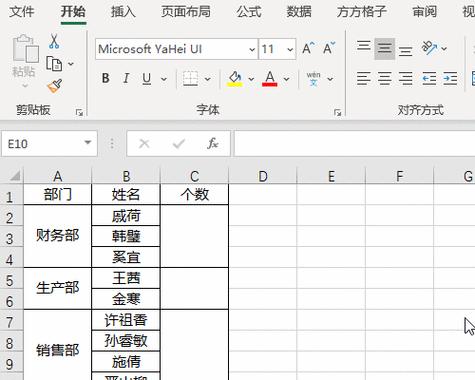The height and width of the screenshot is (380, 475).
Task: Decrease indent
Action: coord(429,79)
